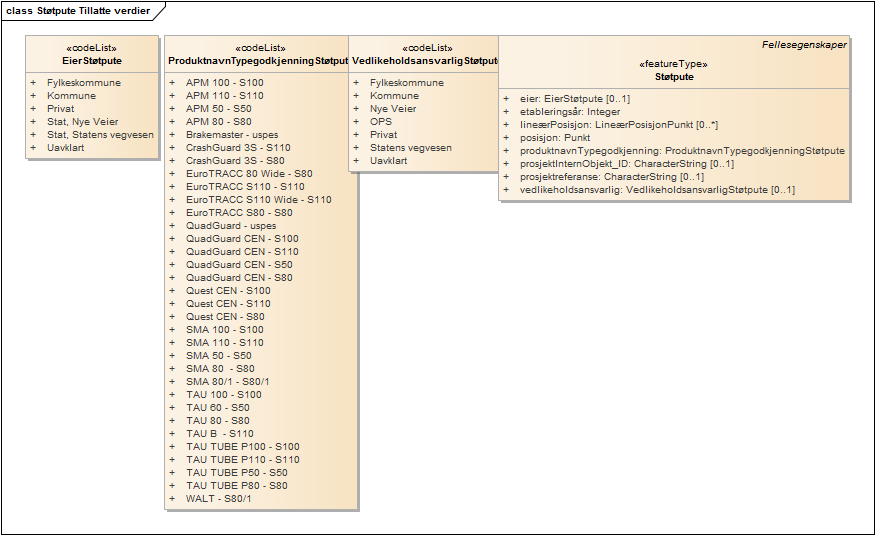The width and height of the screenshot is (875, 535).
Task: Select 'Nye Veier' in VedlikeholdsansvarligStøtpute list
Action: 393,109
